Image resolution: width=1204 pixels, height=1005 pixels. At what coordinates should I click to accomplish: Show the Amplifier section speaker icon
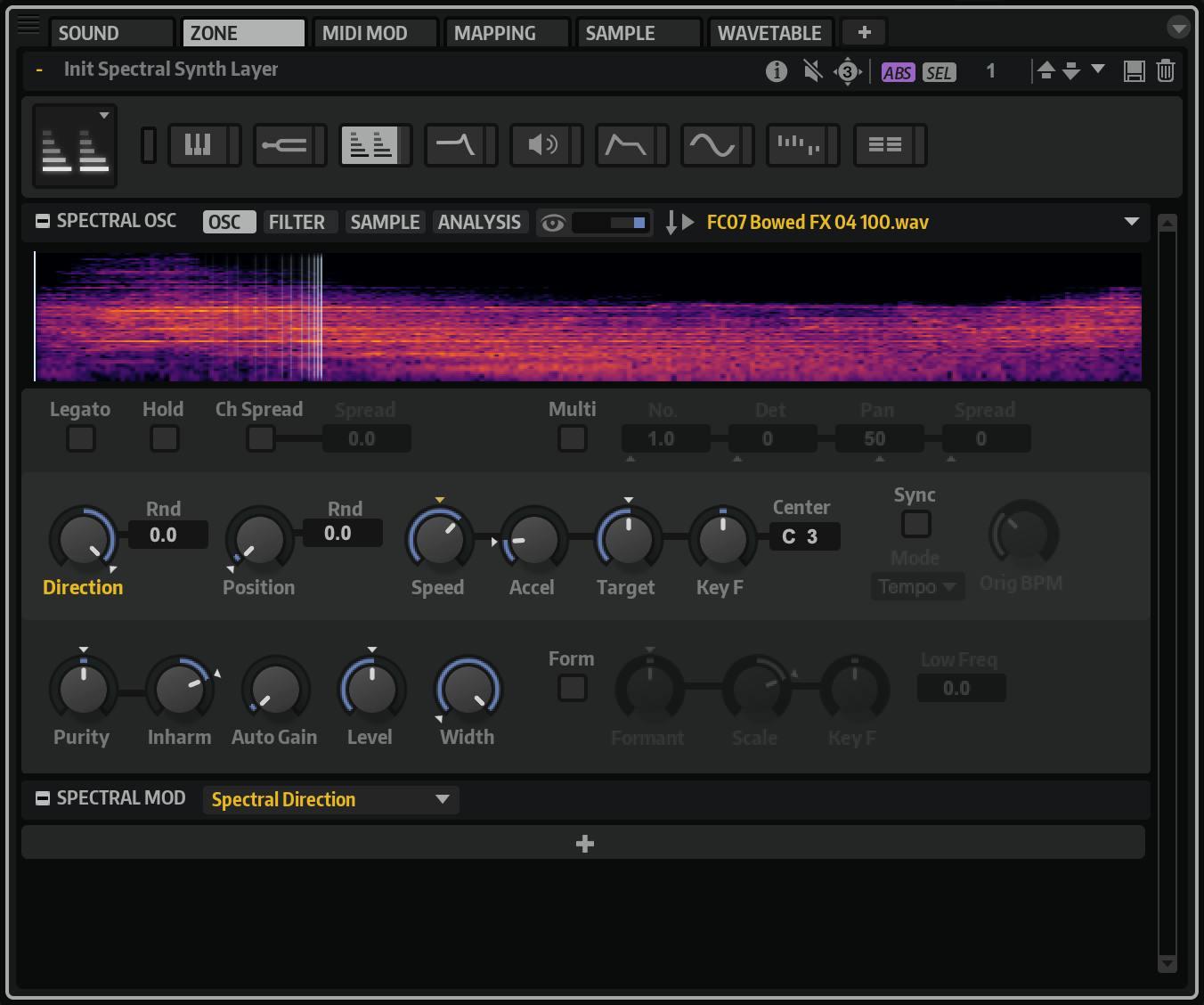click(x=541, y=145)
